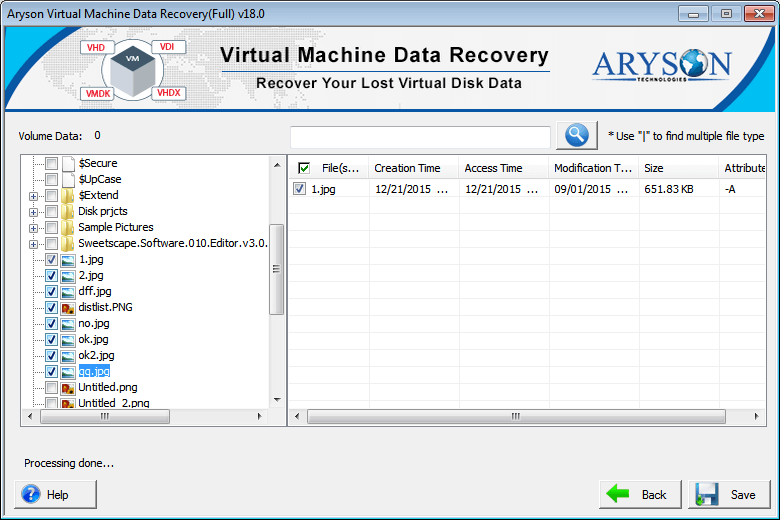Uncheck the qq.jpg checkbox
Viewport: 780px width, 520px height.
click(51, 371)
